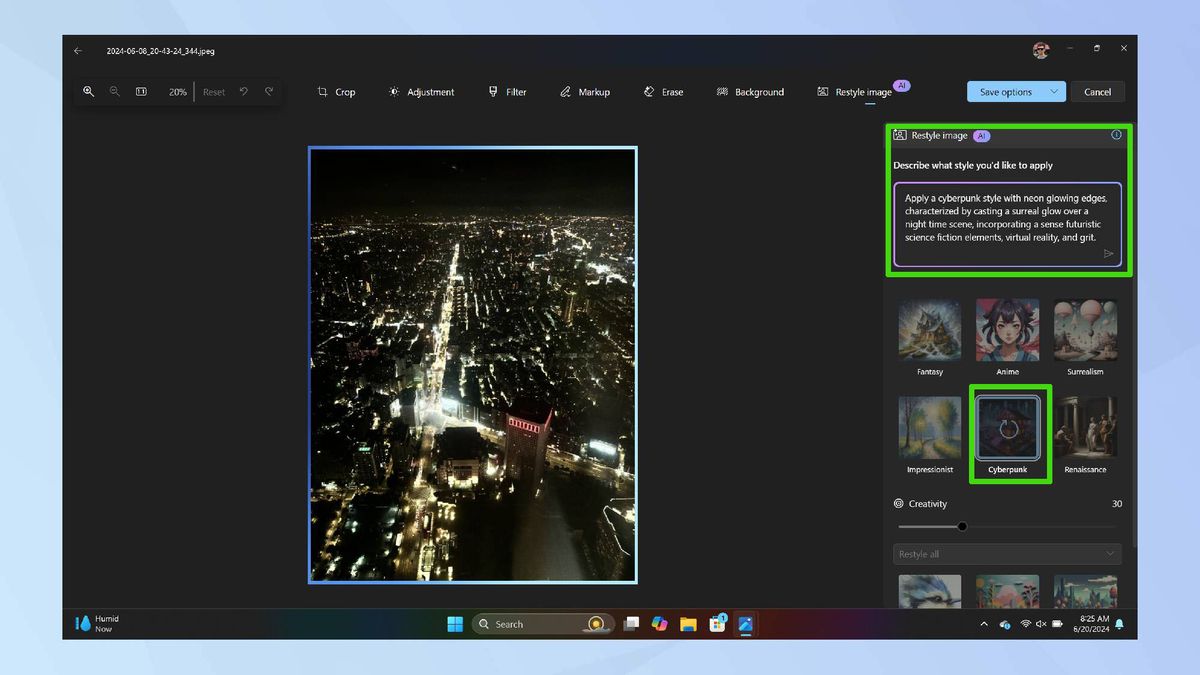Screen dimensions: 1200x675
Task: Select the Filter tab
Action: point(507,92)
